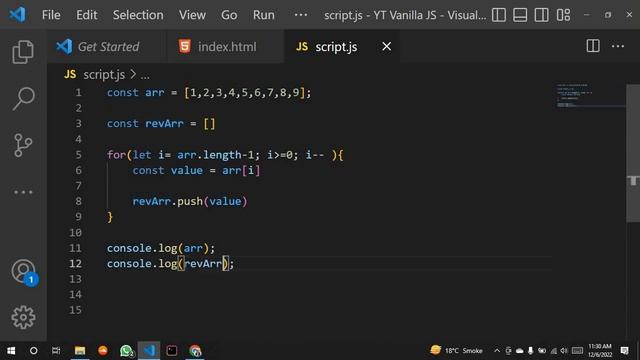This screenshot has width=640, height=360.
Task: Open Task View on the taskbar
Action: coord(56,351)
